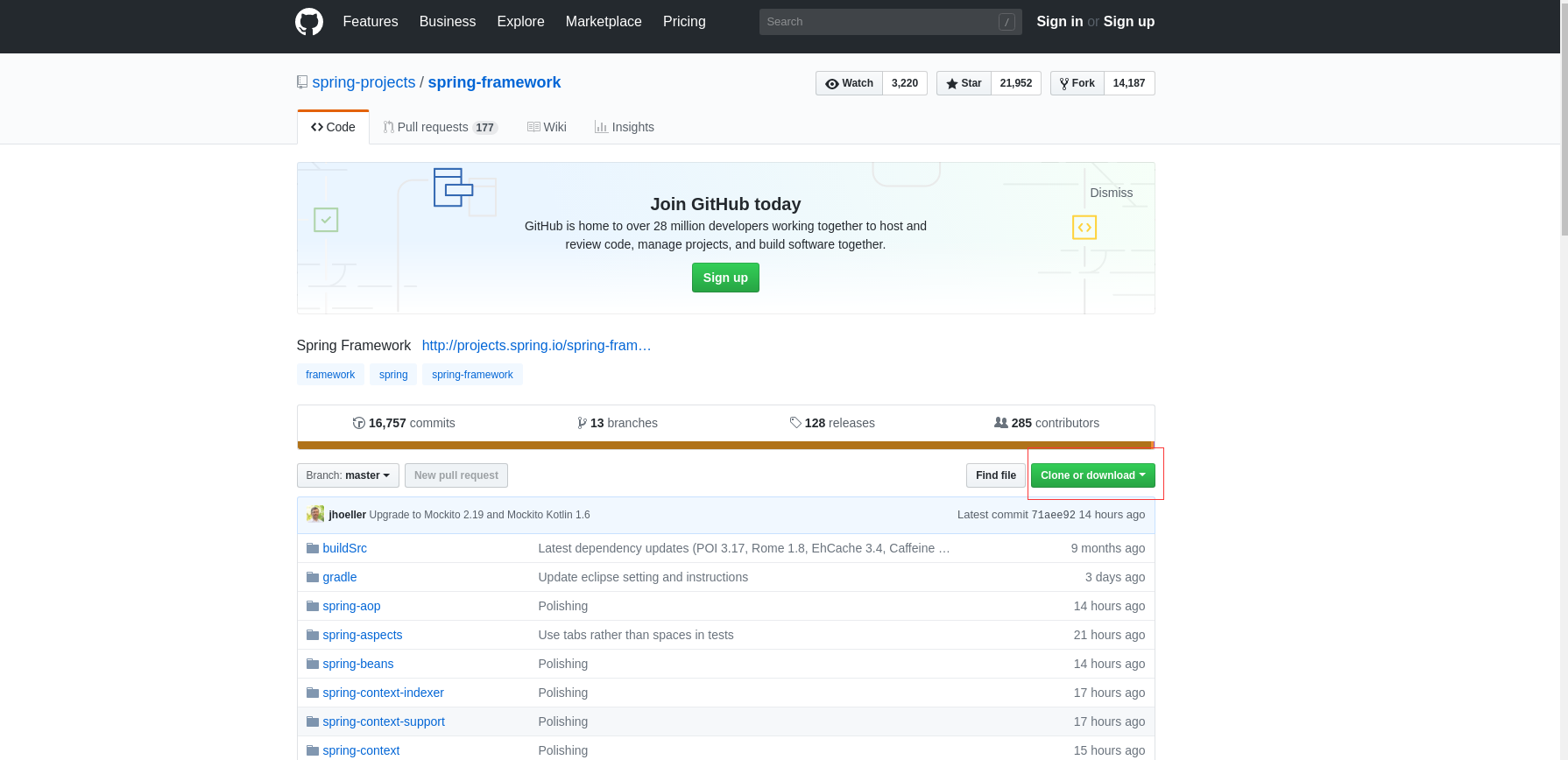Open commit message Upgrade to Mockito 2.19
Image resolution: width=1568 pixels, height=760 pixels.
480,515
